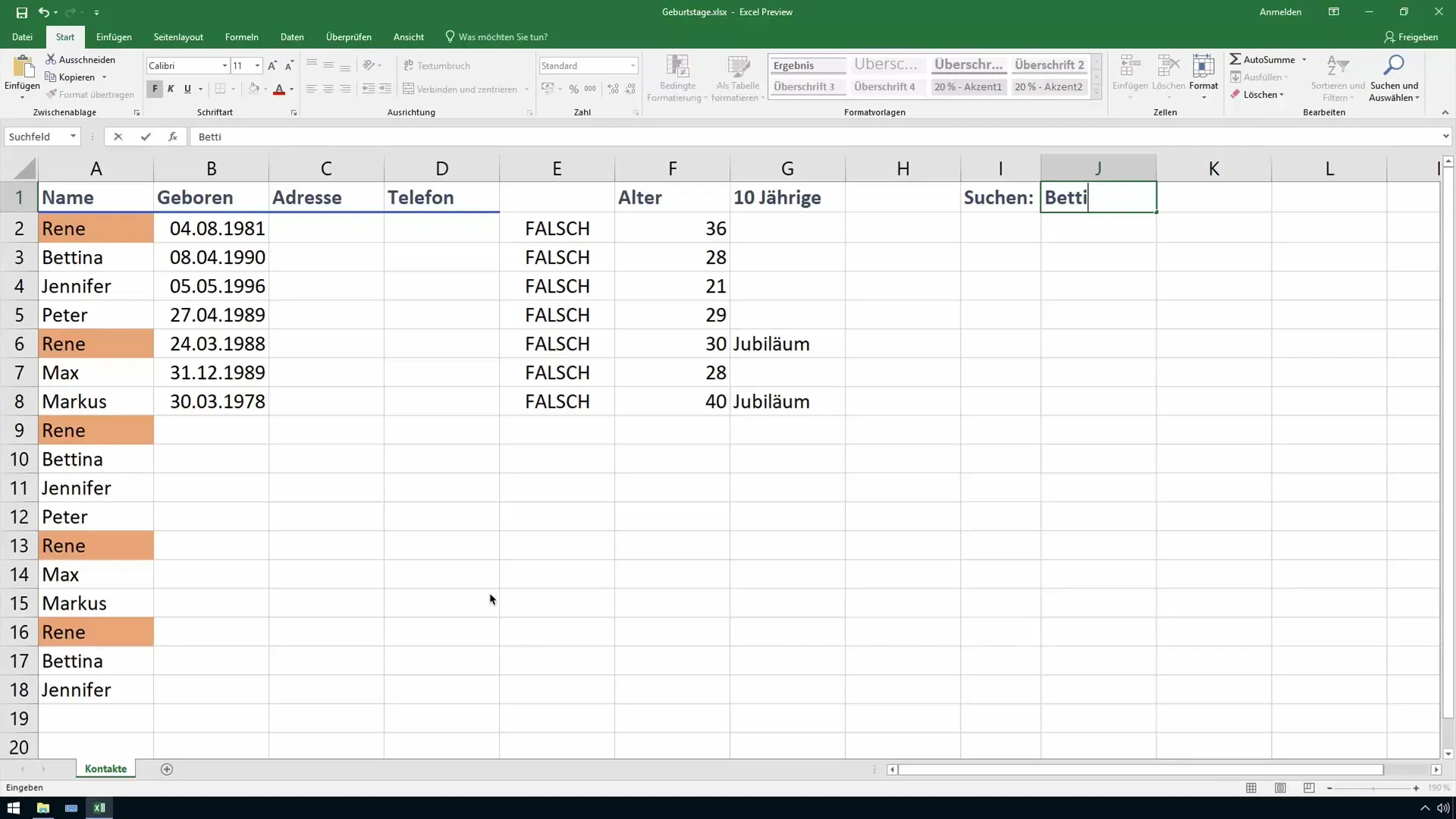This screenshot has width=1456, height=819.
Task: Click the cell borders icon
Action: point(220,89)
